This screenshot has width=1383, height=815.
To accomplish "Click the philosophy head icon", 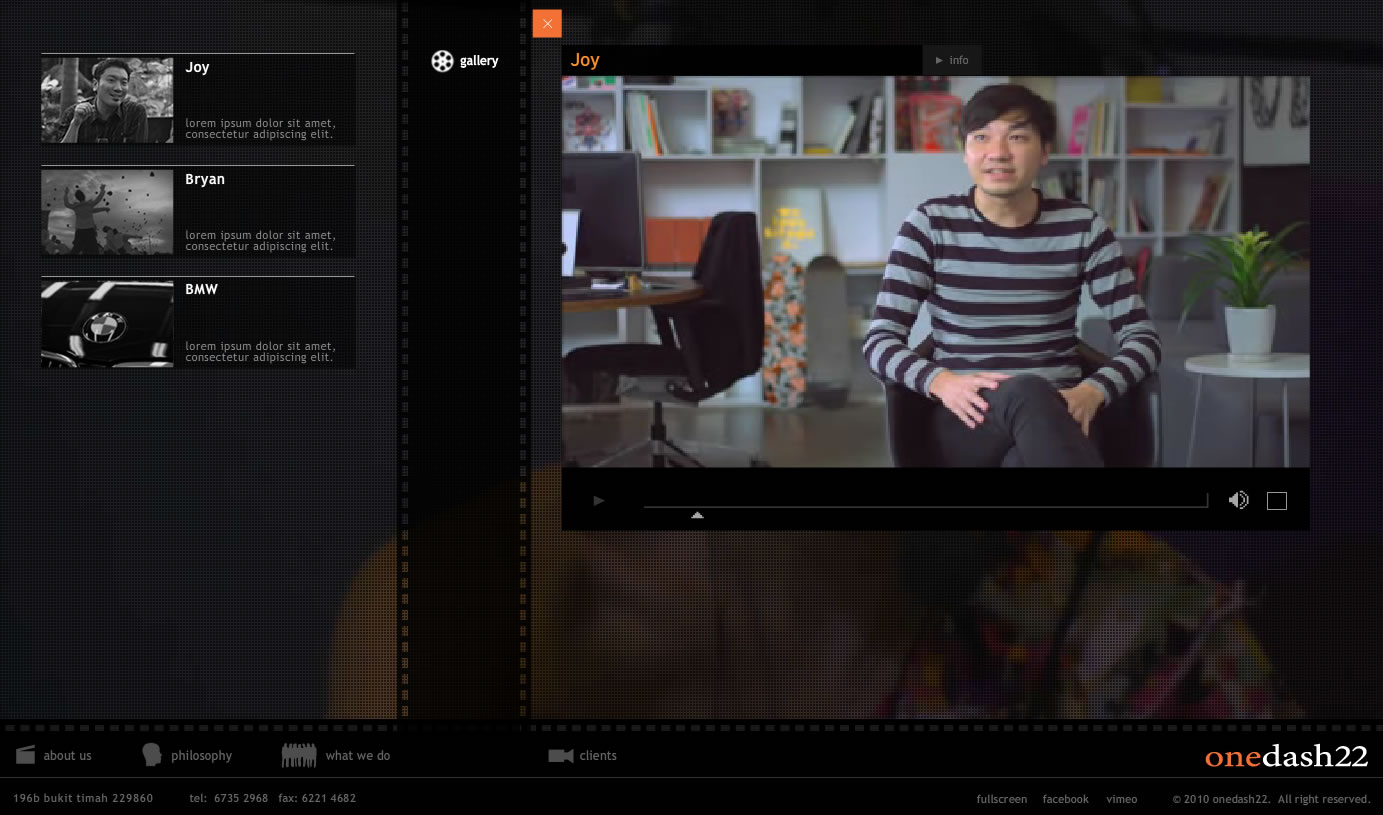I will 151,755.
